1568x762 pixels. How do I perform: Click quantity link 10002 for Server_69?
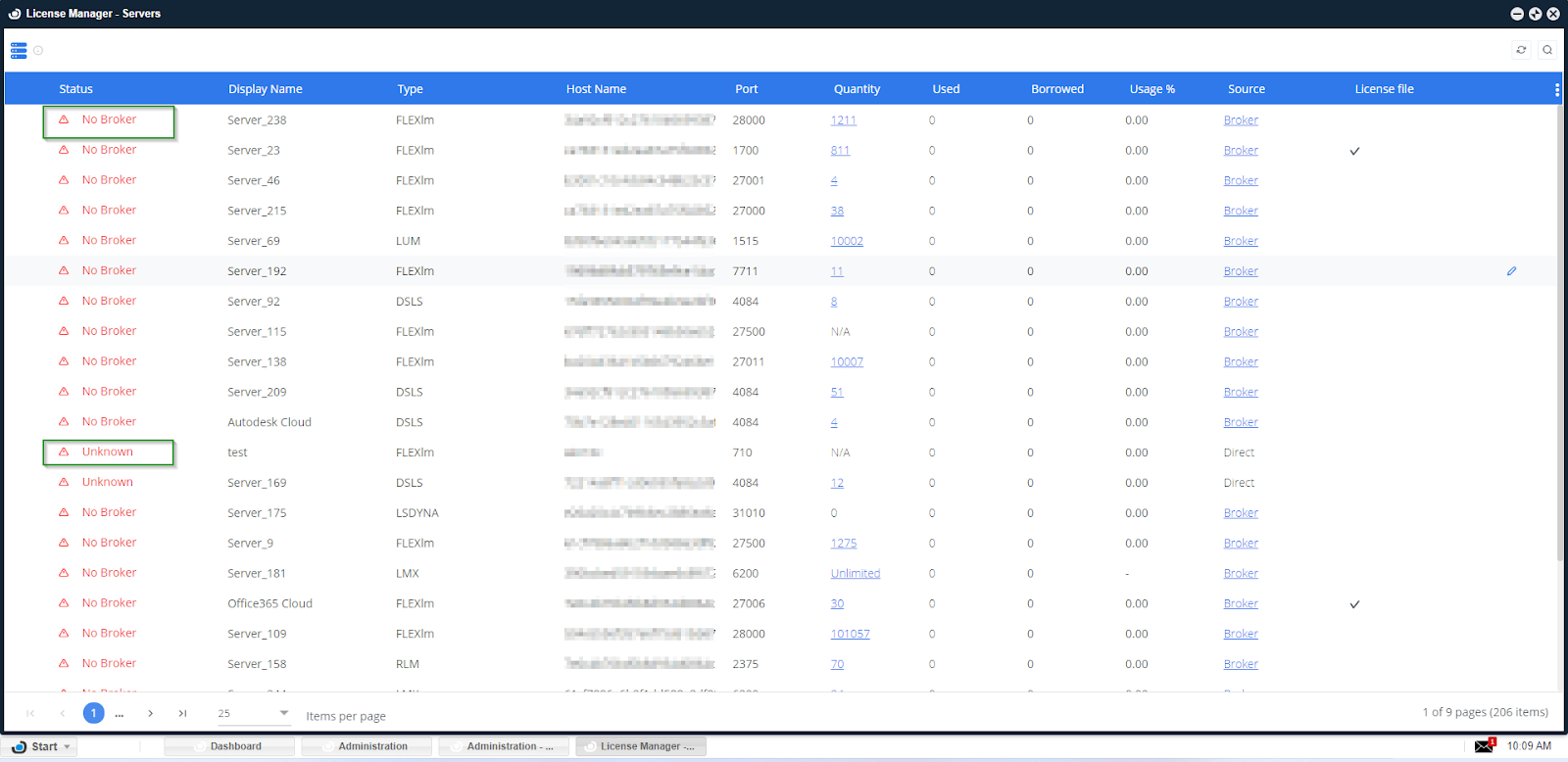pyautogui.click(x=846, y=241)
